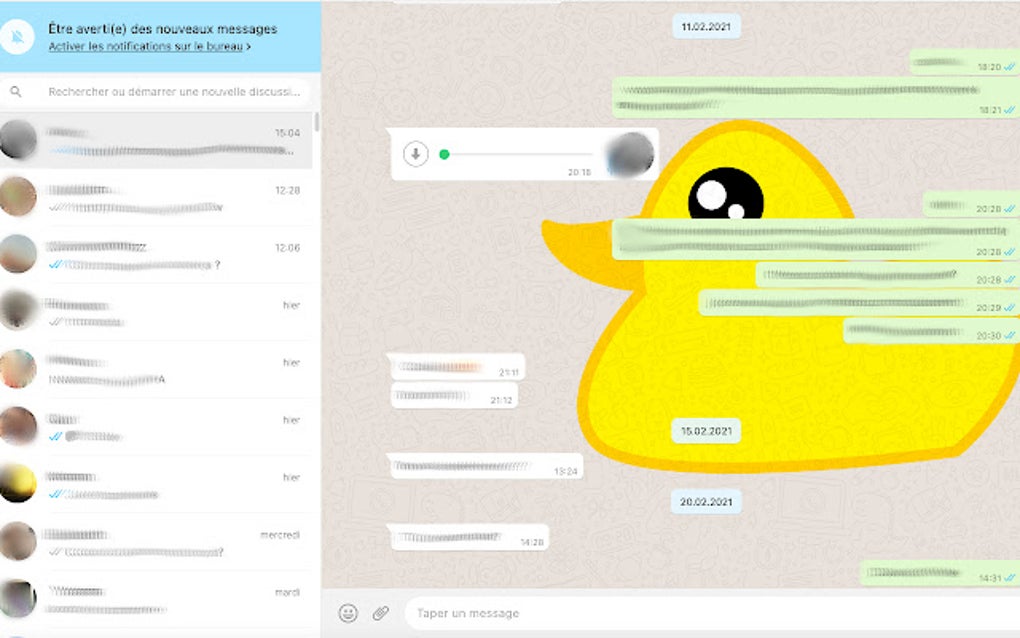The image size is (1020, 638).
Task: Click the avatar of the 12:28 conversation
Action: tap(20, 195)
